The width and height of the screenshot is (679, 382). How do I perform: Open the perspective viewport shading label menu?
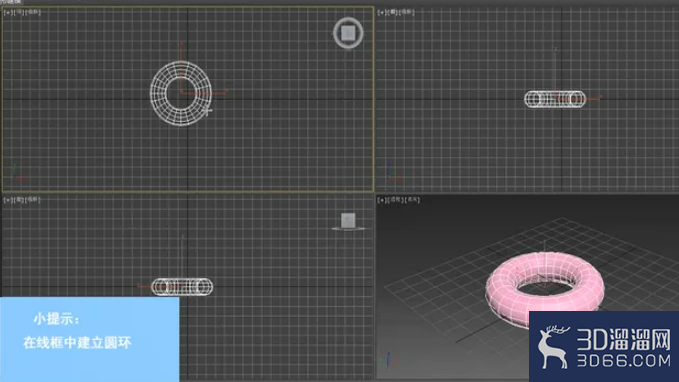413,200
